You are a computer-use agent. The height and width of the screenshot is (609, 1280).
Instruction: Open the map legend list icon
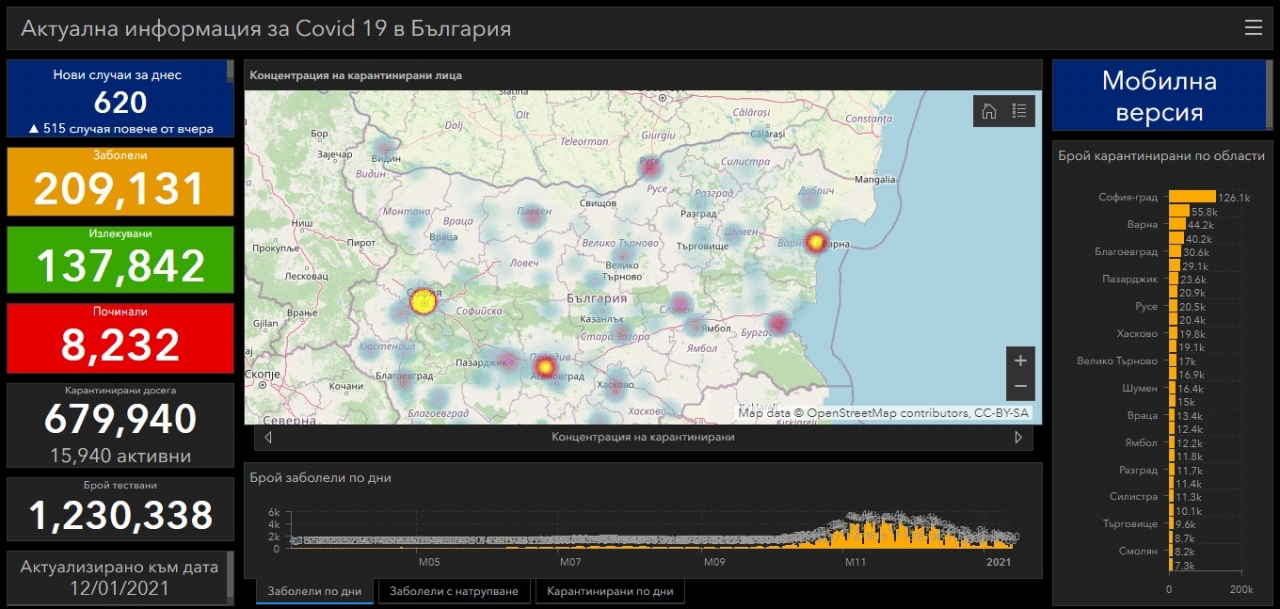click(x=1019, y=111)
